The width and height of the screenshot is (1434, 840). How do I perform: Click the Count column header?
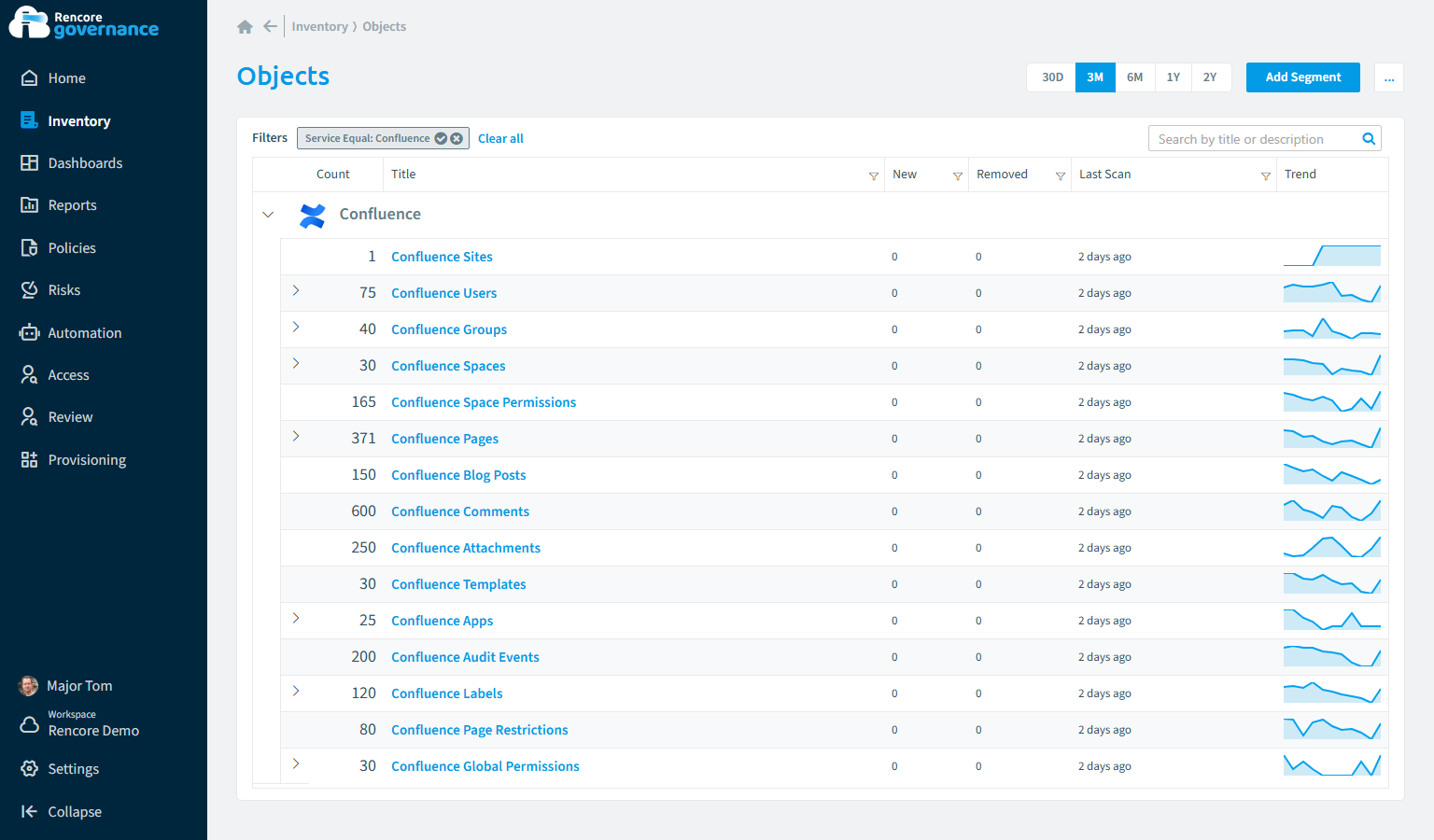[332, 175]
